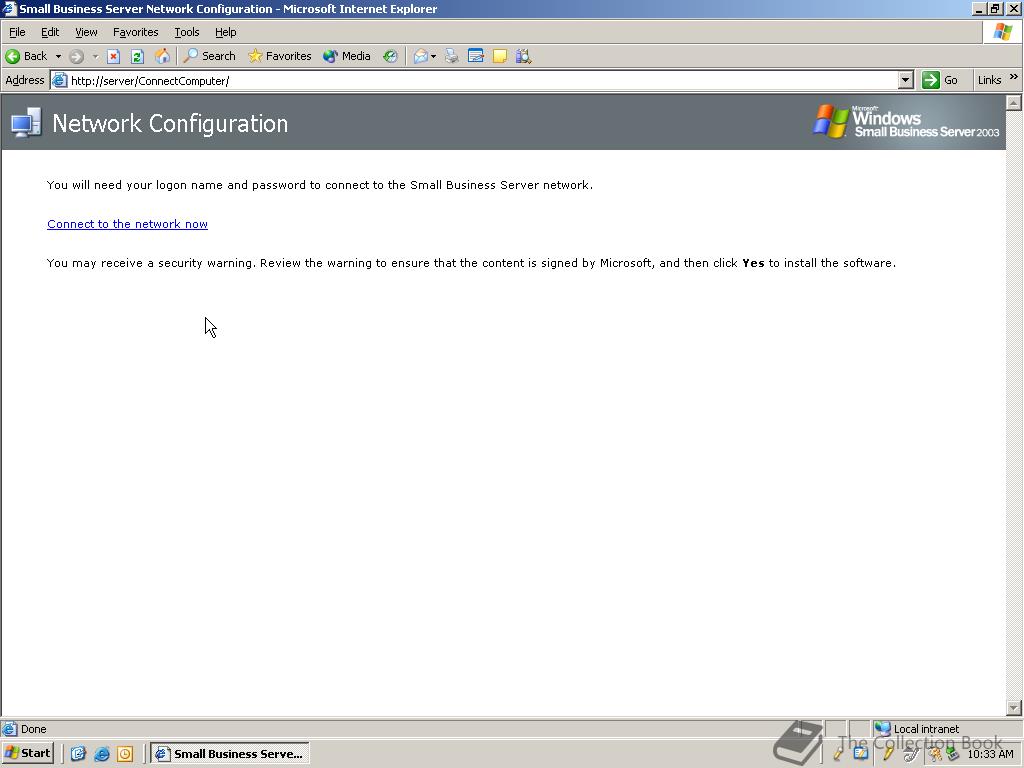Show browsing History with the clock icon
The width and height of the screenshot is (1024, 768).
click(x=390, y=56)
